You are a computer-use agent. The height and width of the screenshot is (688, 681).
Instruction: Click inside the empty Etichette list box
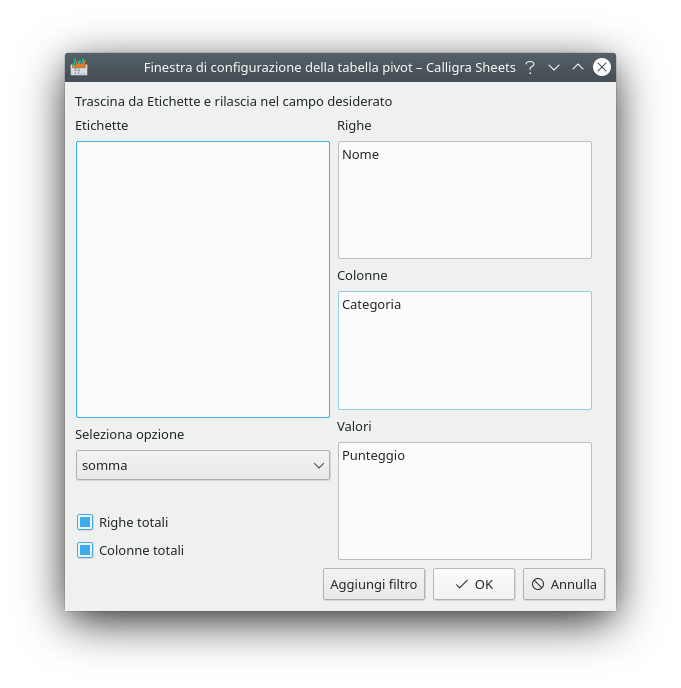point(202,279)
